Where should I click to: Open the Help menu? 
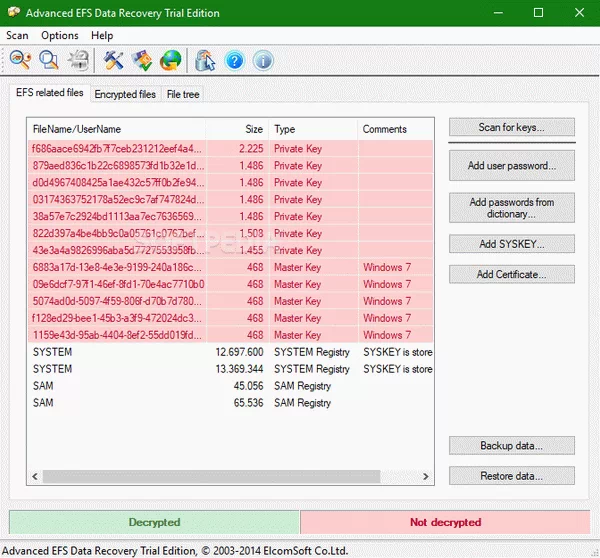[x=102, y=36]
